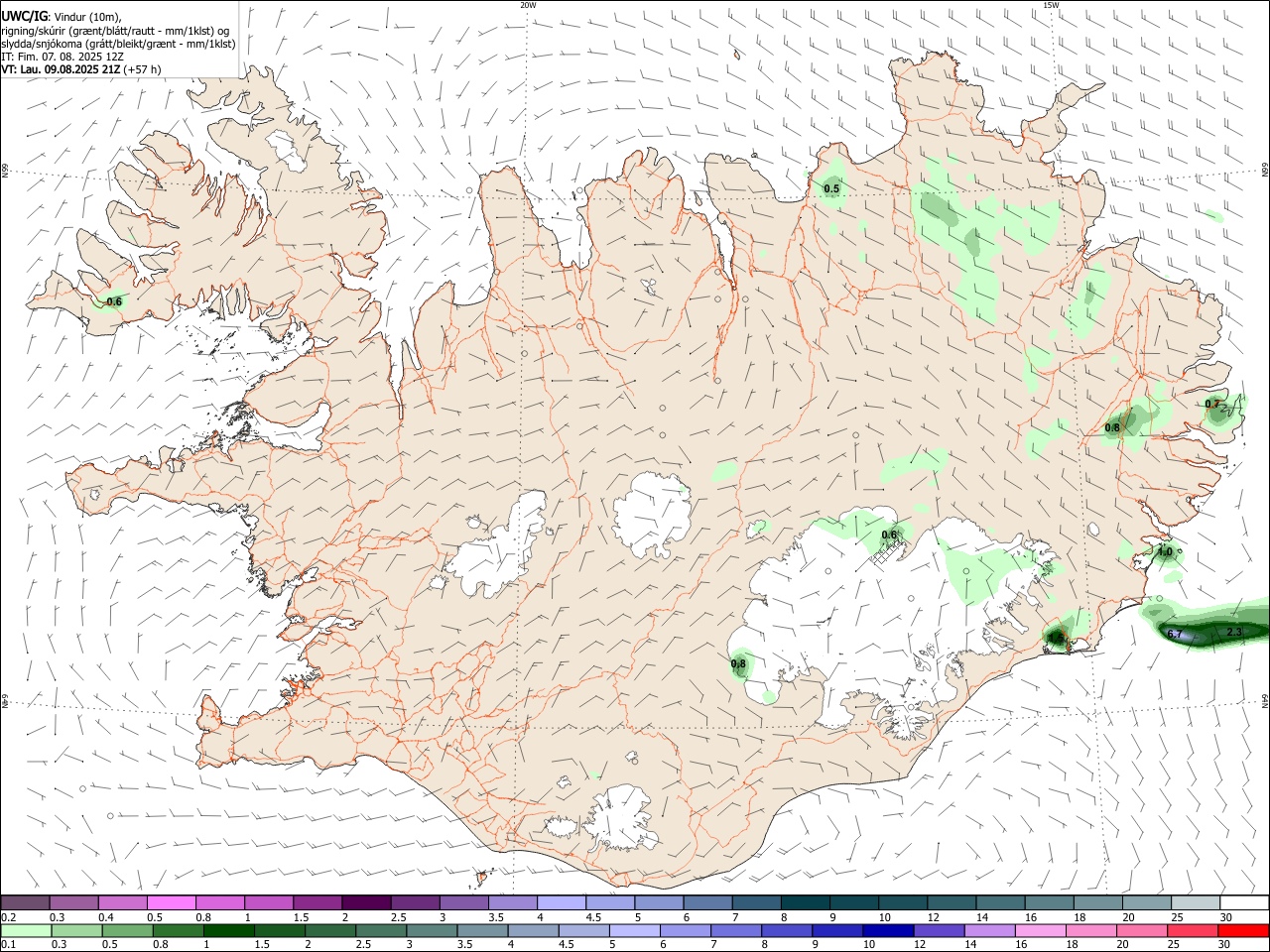This screenshot has height=952, width=1270.
Task: Click the 'slydda/snjókoma' legend description line
Action: (118, 44)
